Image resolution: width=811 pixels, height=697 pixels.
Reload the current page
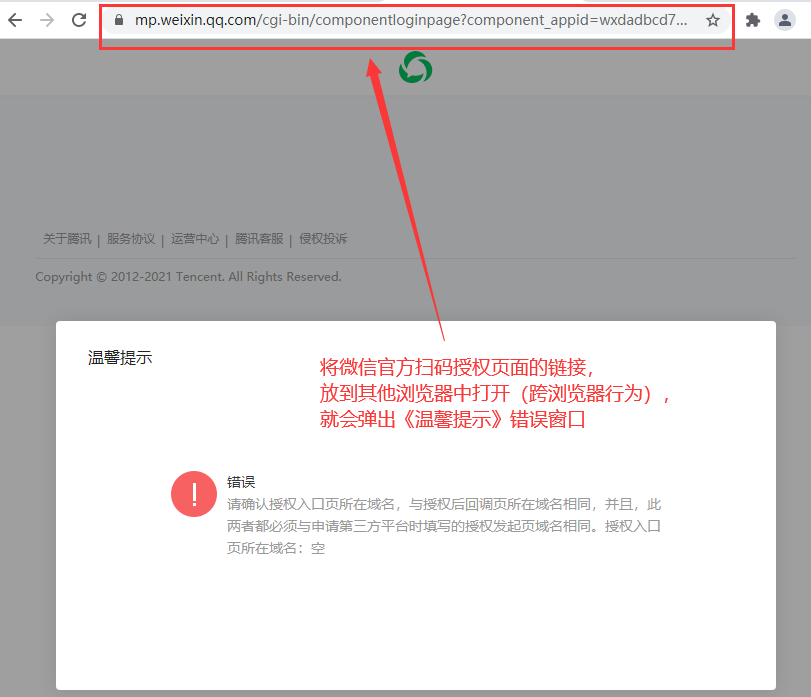(x=79, y=20)
